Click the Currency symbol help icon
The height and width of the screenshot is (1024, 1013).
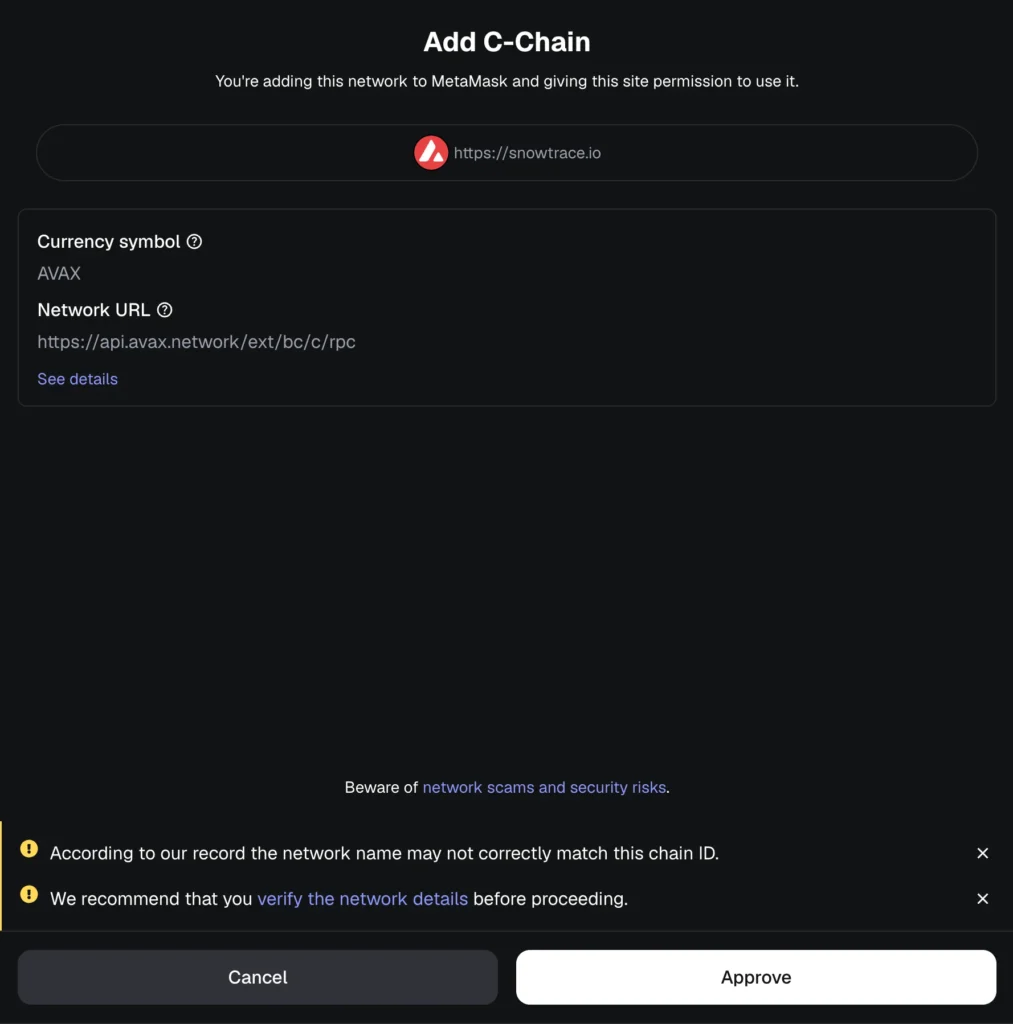pyautogui.click(x=195, y=242)
